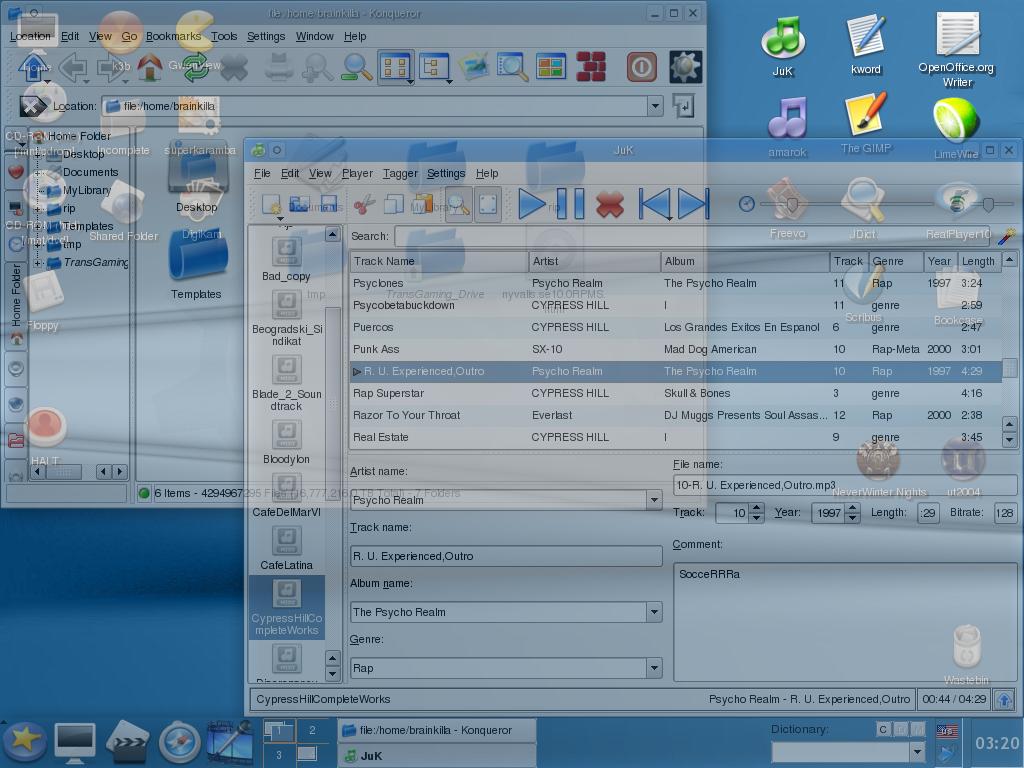Viewport: 1024px width, 768px height.
Task: Switch to Konqueror via its taskbar button
Action: tap(436, 730)
